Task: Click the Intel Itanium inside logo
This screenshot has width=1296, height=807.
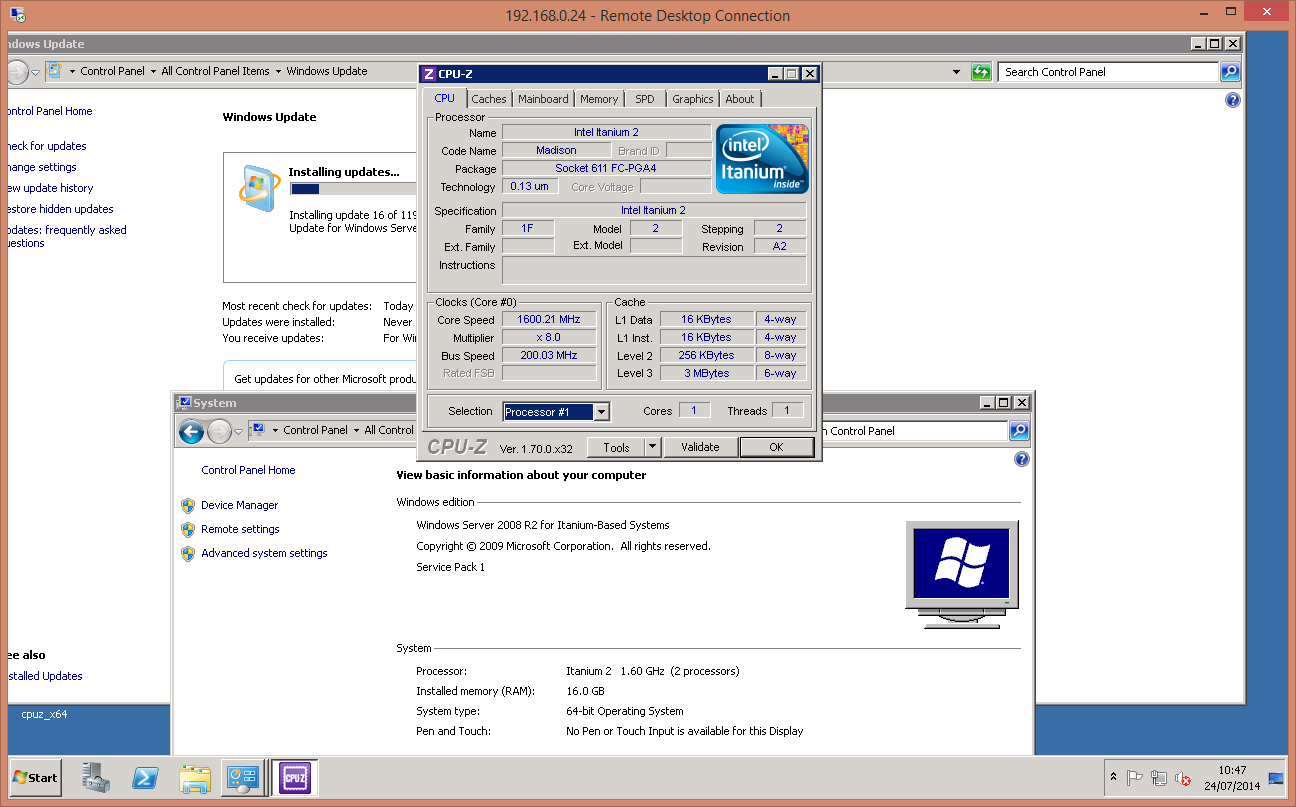Action: pos(762,159)
